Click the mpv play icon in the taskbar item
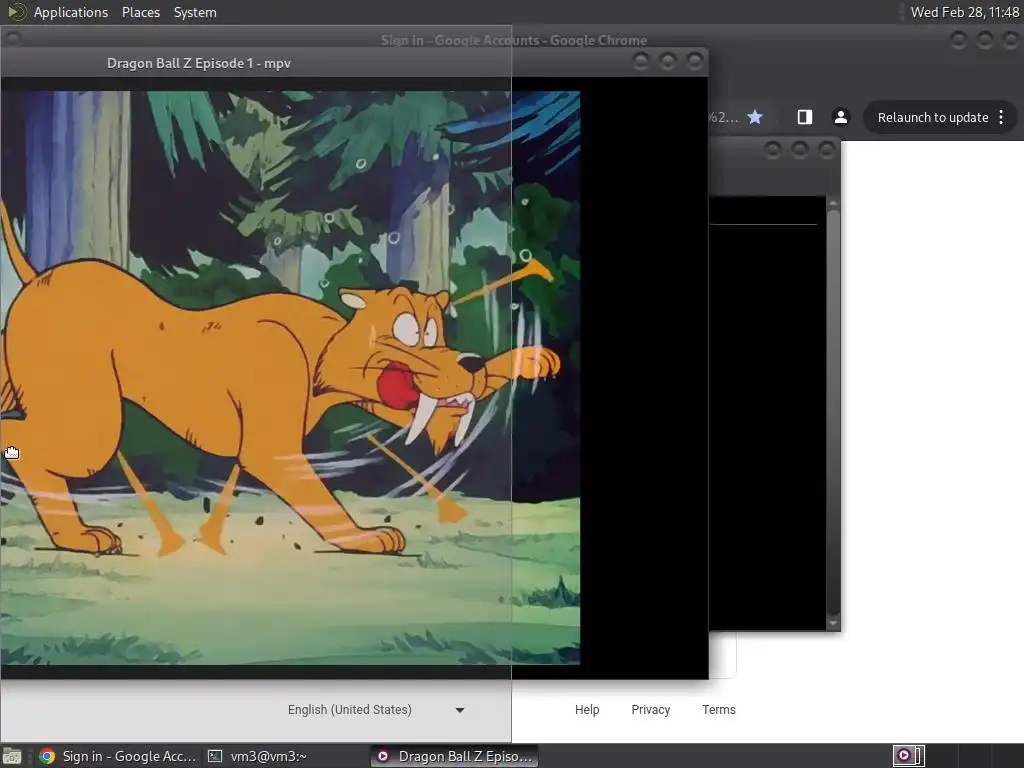The height and width of the screenshot is (768, 1024). tap(383, 756)
